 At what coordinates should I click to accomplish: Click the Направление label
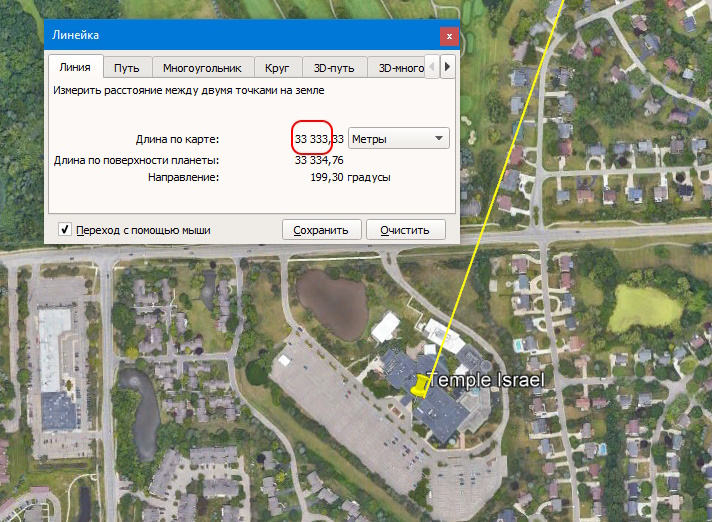click(183, 177)
